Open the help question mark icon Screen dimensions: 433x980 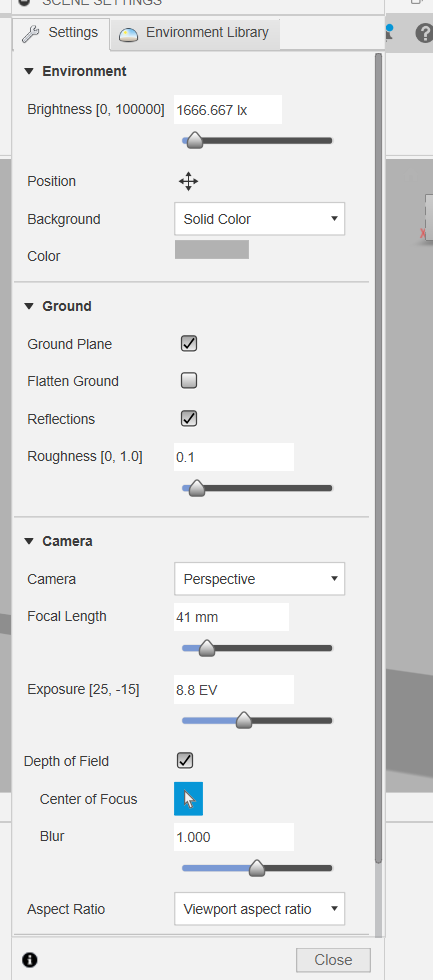tap(424, 32)
